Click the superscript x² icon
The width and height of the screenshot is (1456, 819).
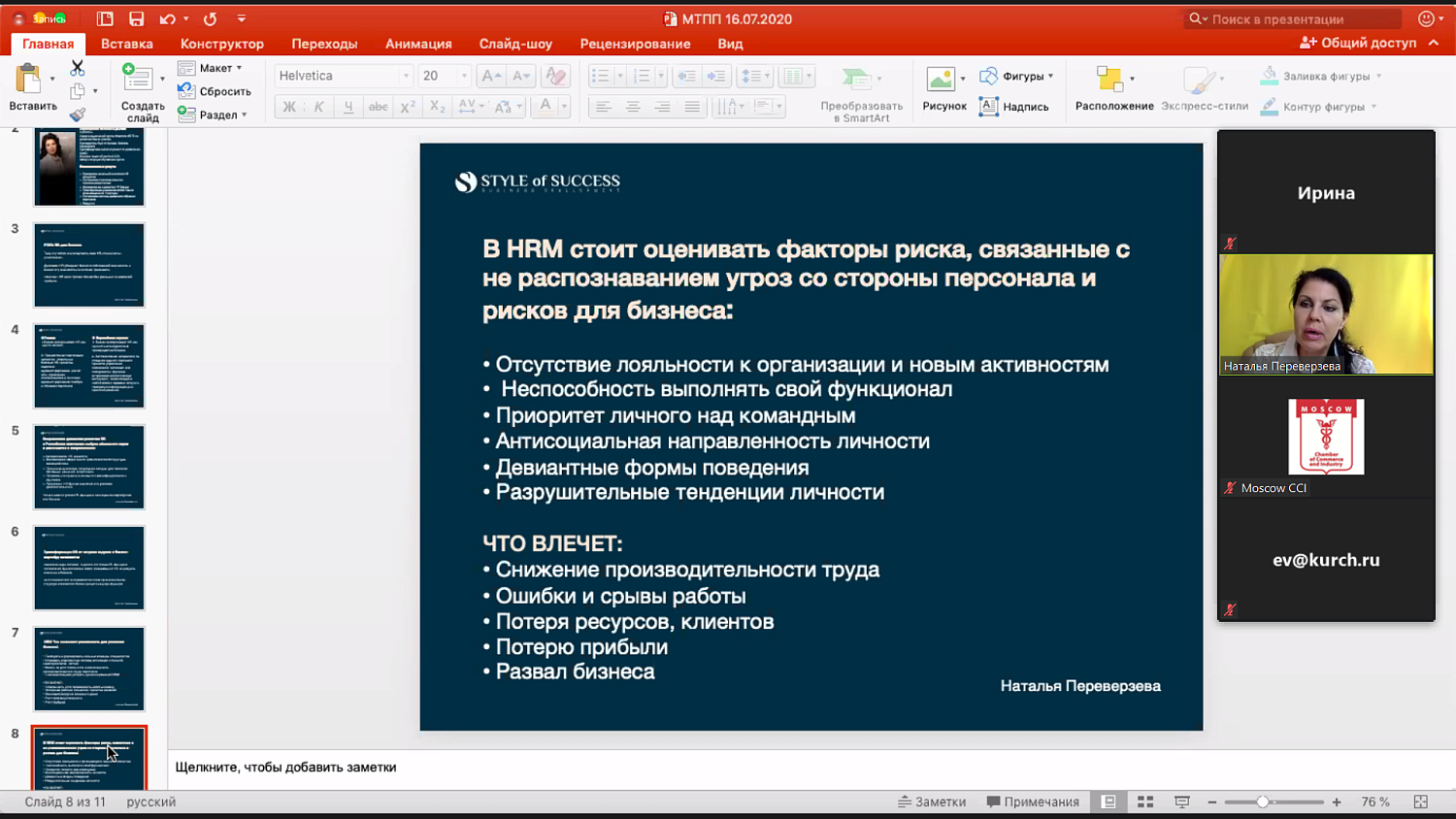(408, 107)
